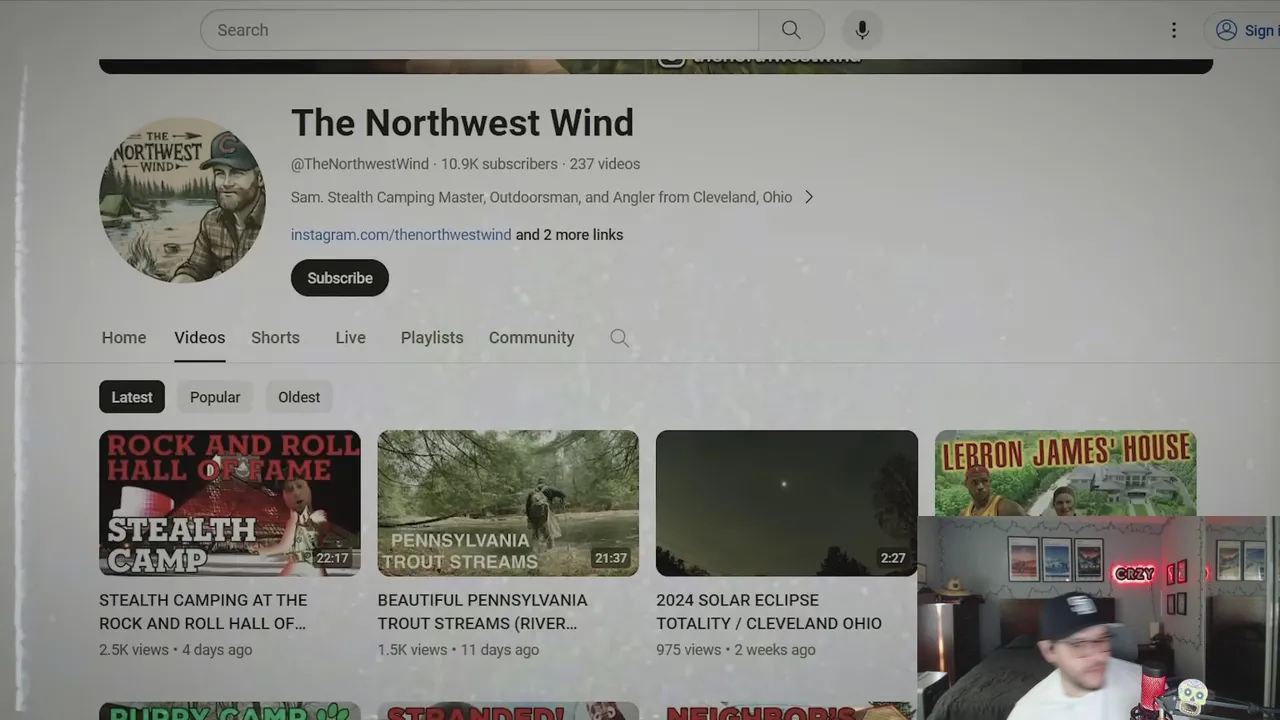Open the solar eclipse video thumbnail

coord(787,503)
